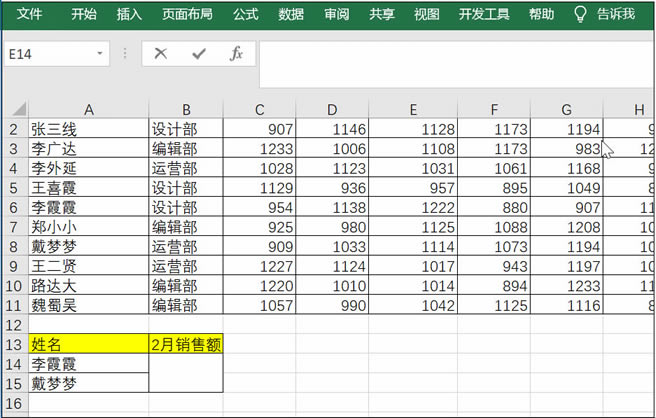This screenshot has height=418, width=656.
Task: Click the 告诉我 search box
Action: click(615, 14)
